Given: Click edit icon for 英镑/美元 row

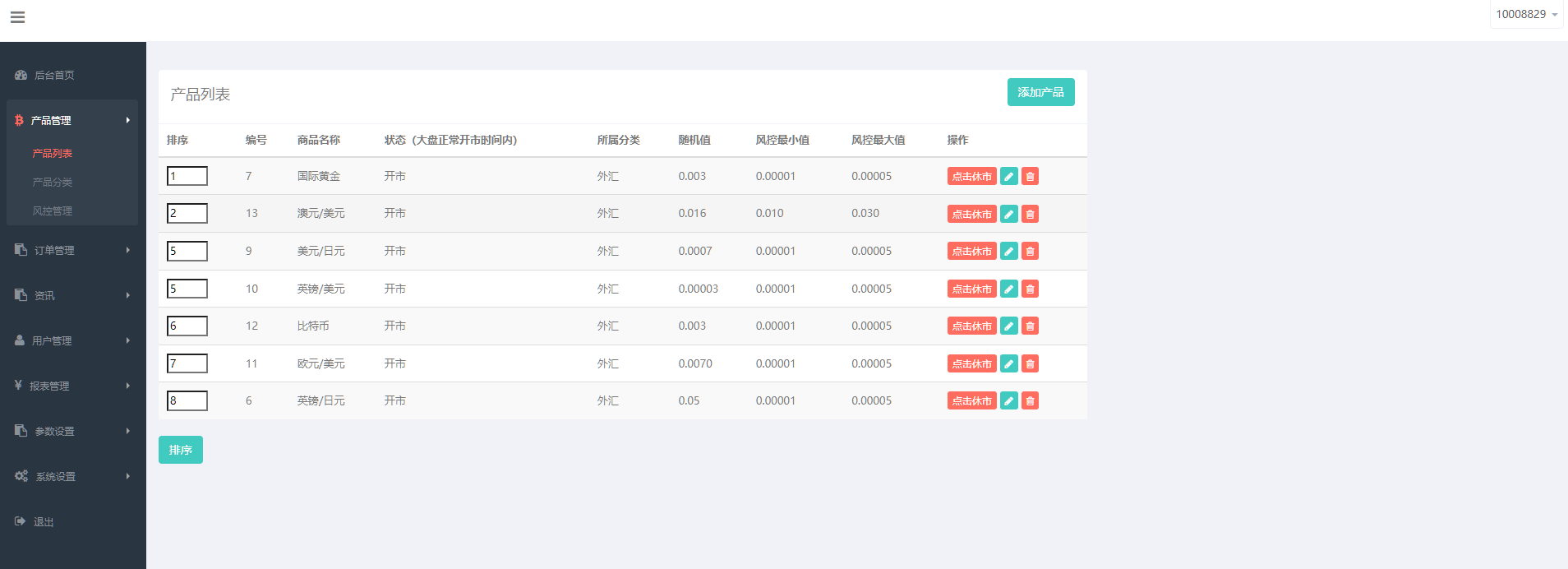Looking at the screenshot, I should coord(1008,289).
